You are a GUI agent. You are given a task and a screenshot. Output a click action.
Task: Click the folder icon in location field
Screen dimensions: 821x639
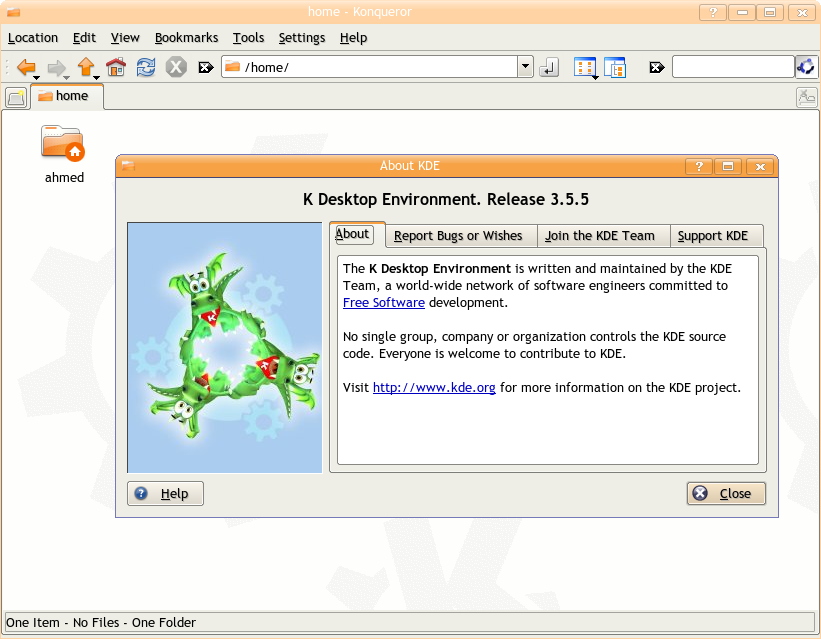[x=232, y=67]
